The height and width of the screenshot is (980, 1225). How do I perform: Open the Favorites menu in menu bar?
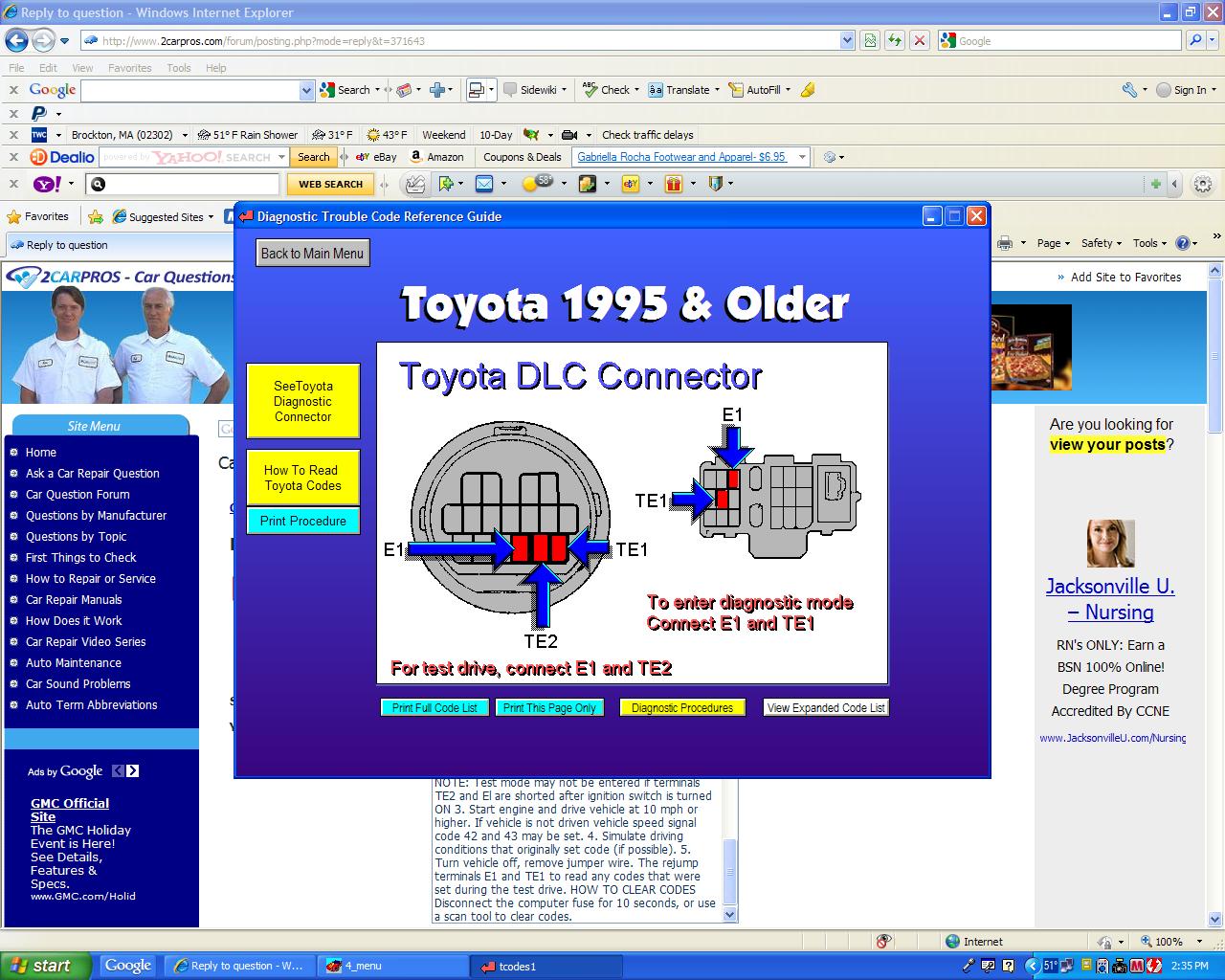click(129, 68)
